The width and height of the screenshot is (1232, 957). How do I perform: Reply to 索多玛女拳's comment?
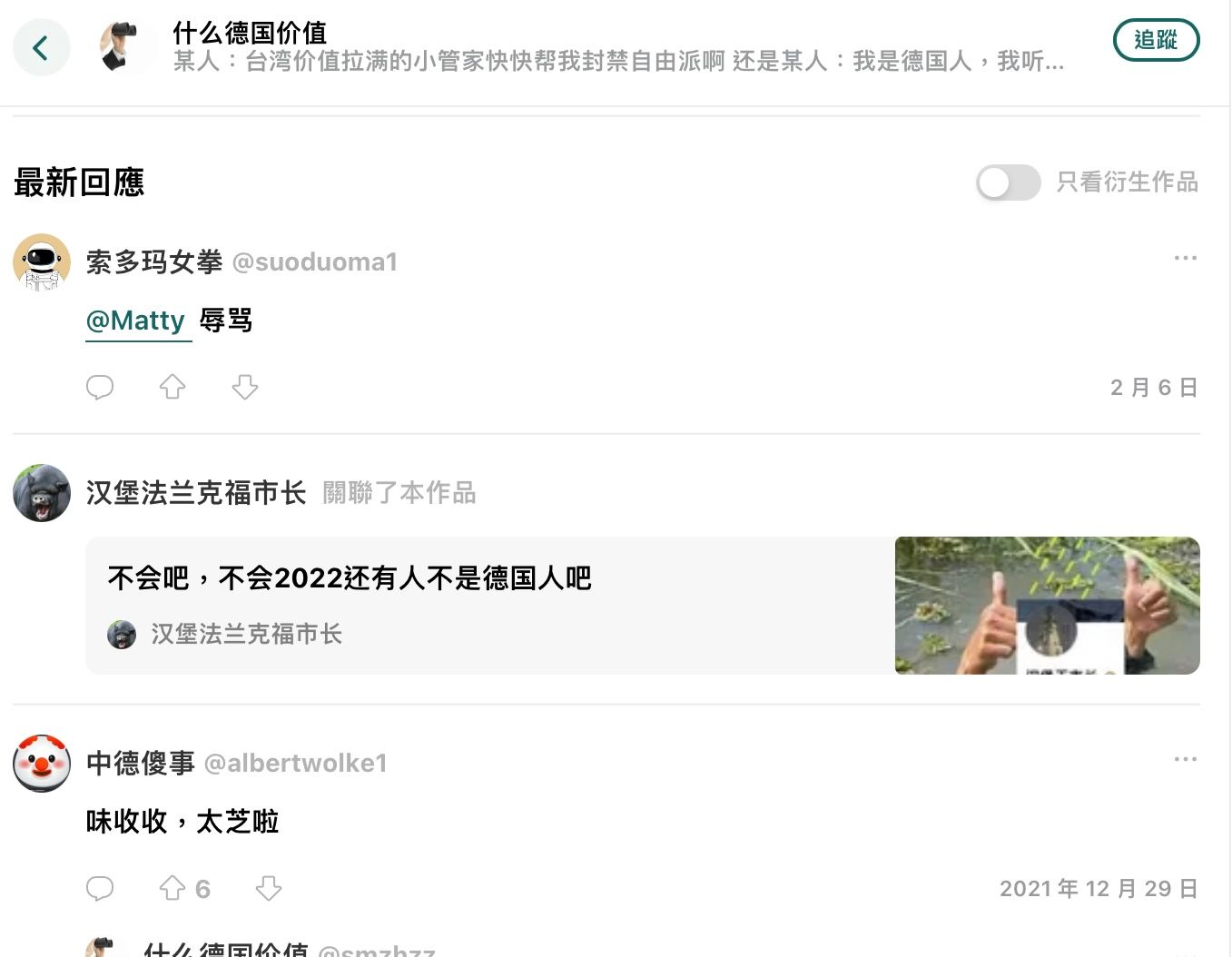point(100,387)
